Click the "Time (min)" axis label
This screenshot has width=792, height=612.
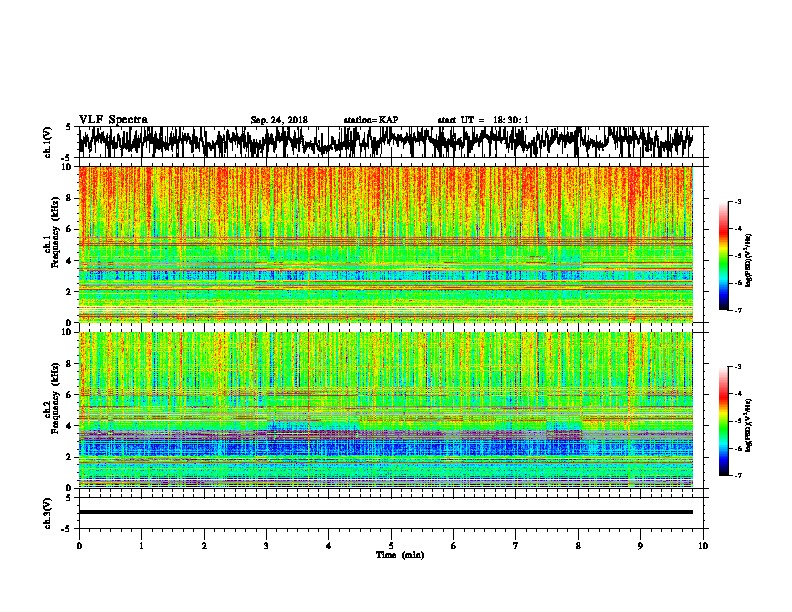click(x=400, y=555)
